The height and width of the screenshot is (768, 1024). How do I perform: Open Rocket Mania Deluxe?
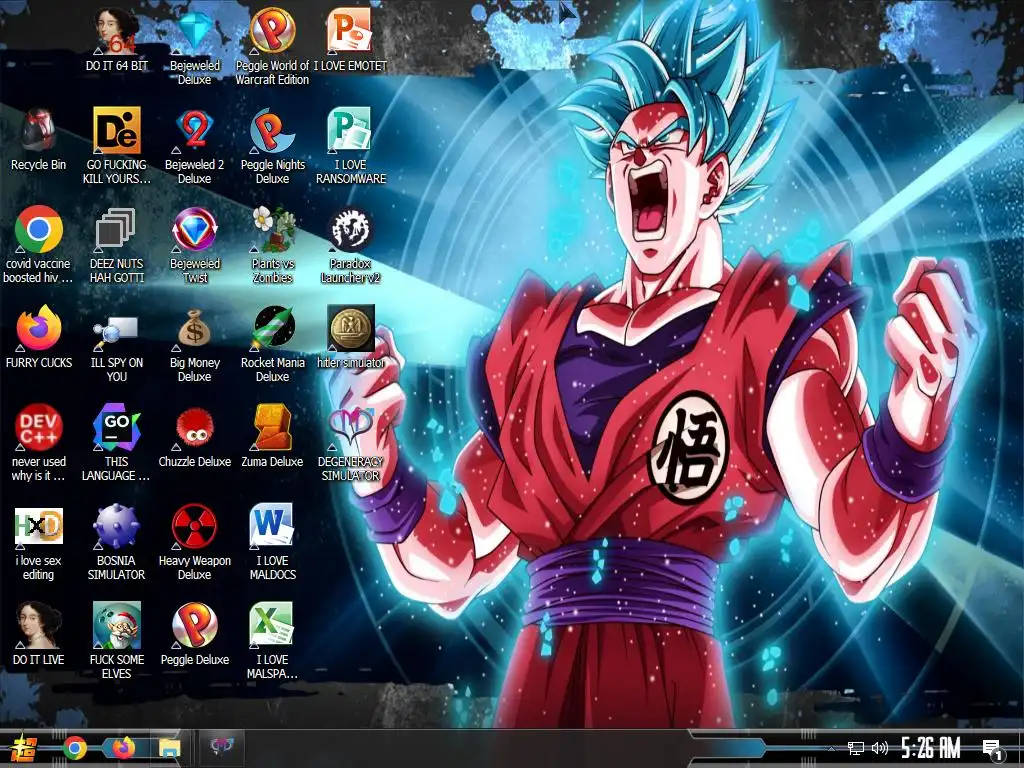coord(272,344)
